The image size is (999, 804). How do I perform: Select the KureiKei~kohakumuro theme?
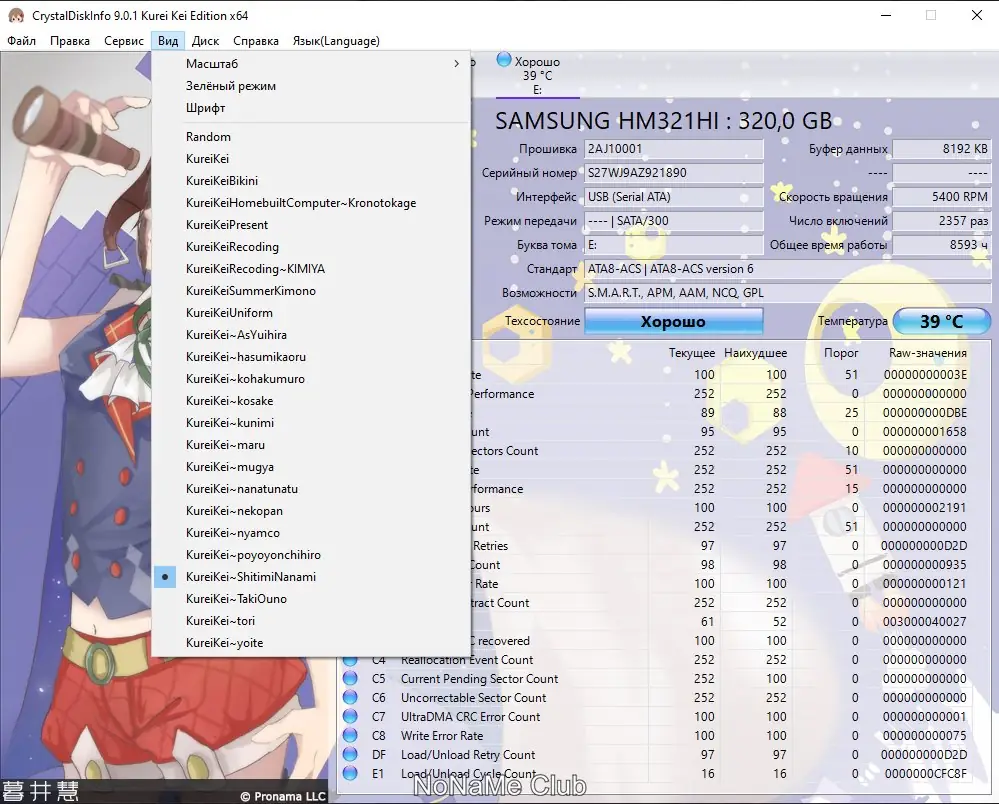pyautogui.click(x=311, y=378)
